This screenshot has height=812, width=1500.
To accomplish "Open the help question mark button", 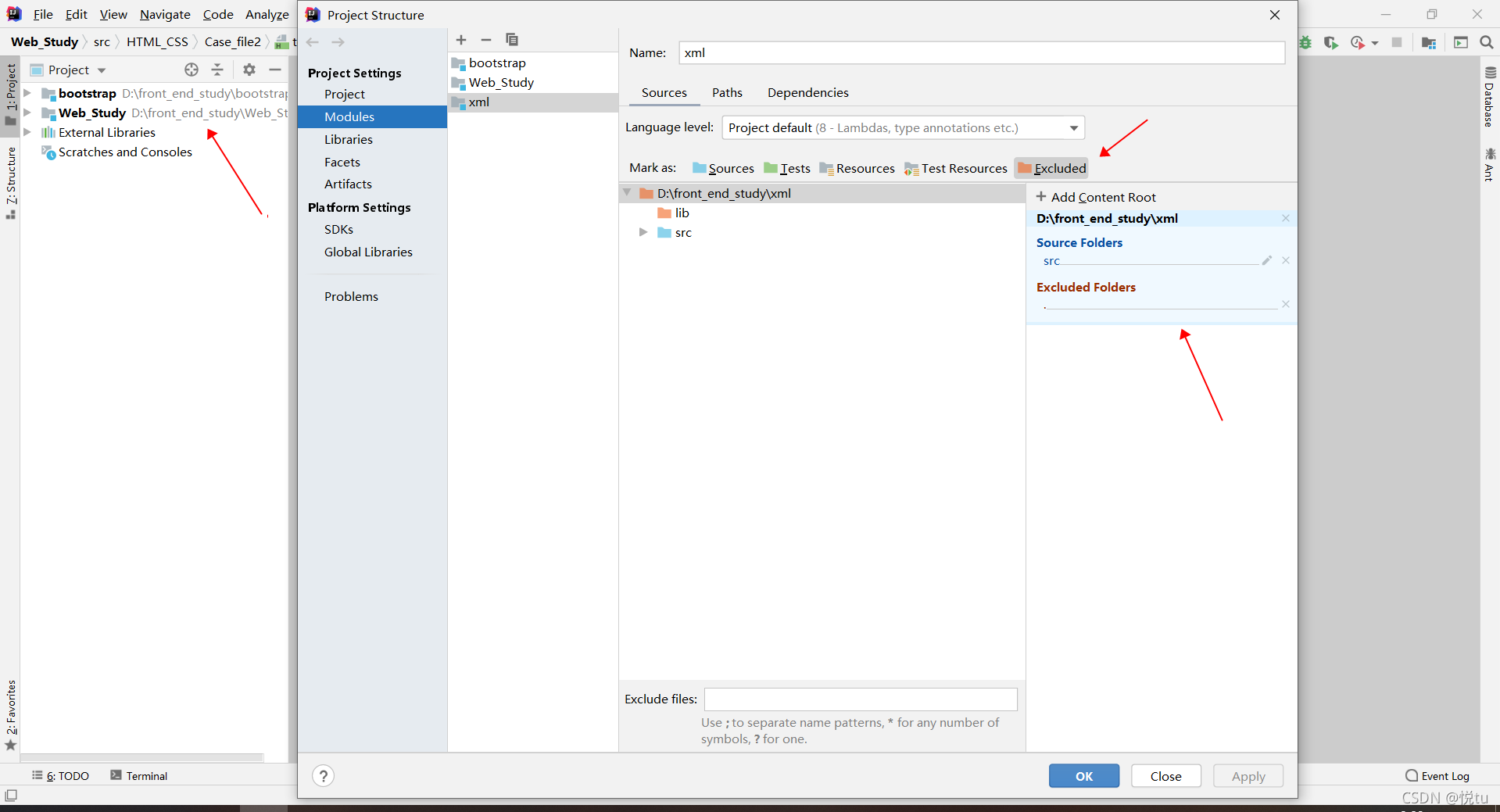I will tap(323, 776).
